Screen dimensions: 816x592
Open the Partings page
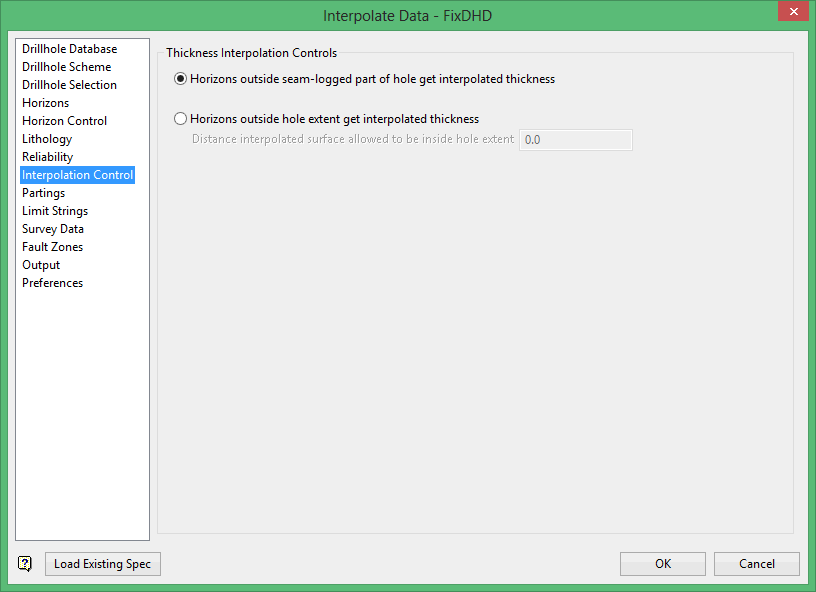click(44, 193)
